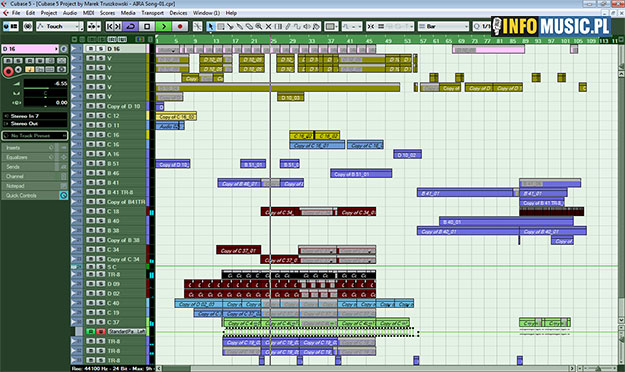Enable the inspector's red Record Enable button
625x372 pixels.
tap(8, 71)
